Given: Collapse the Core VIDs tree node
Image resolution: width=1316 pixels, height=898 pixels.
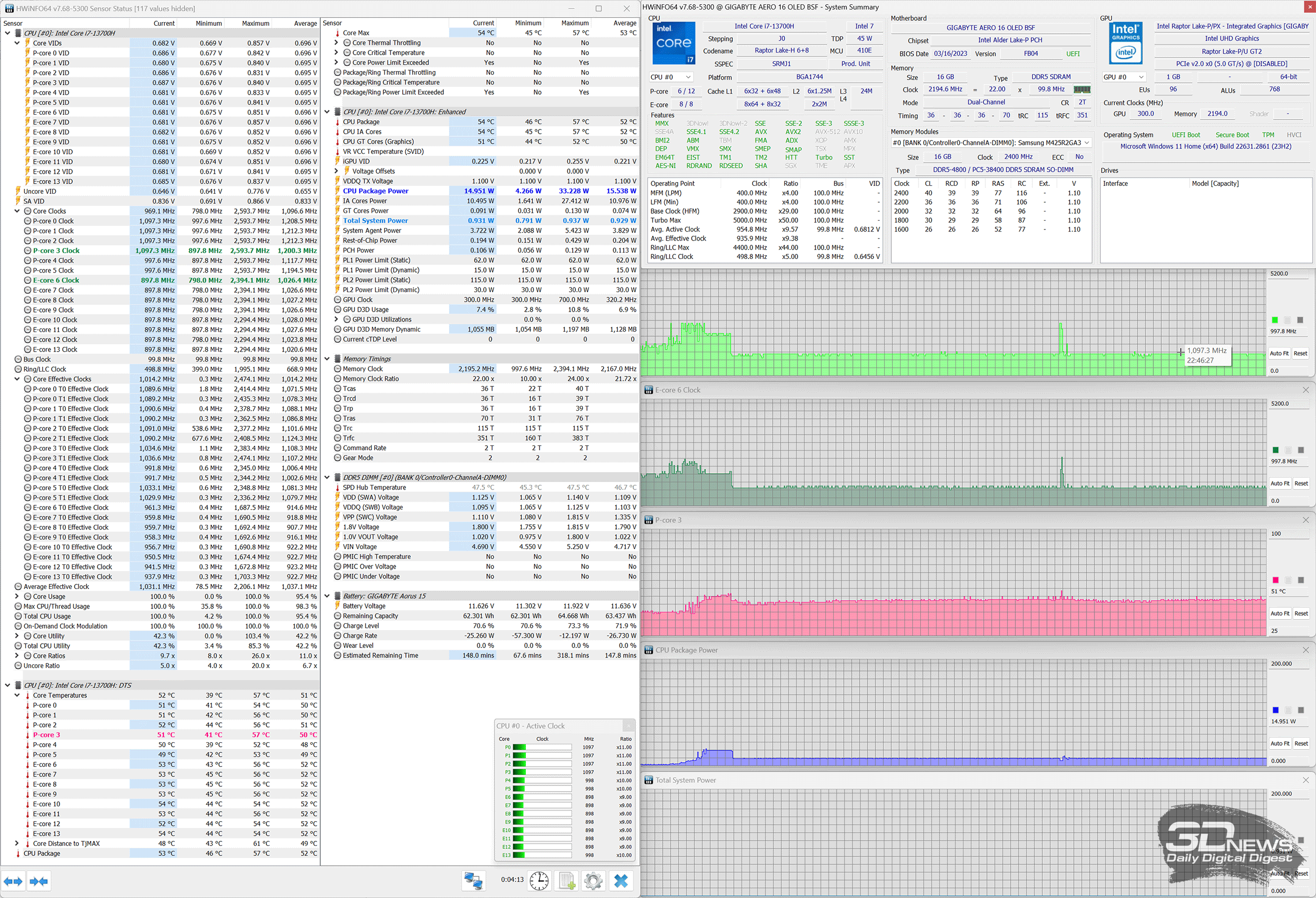Looking at the screenshot, I should click(x=17, y=43).
